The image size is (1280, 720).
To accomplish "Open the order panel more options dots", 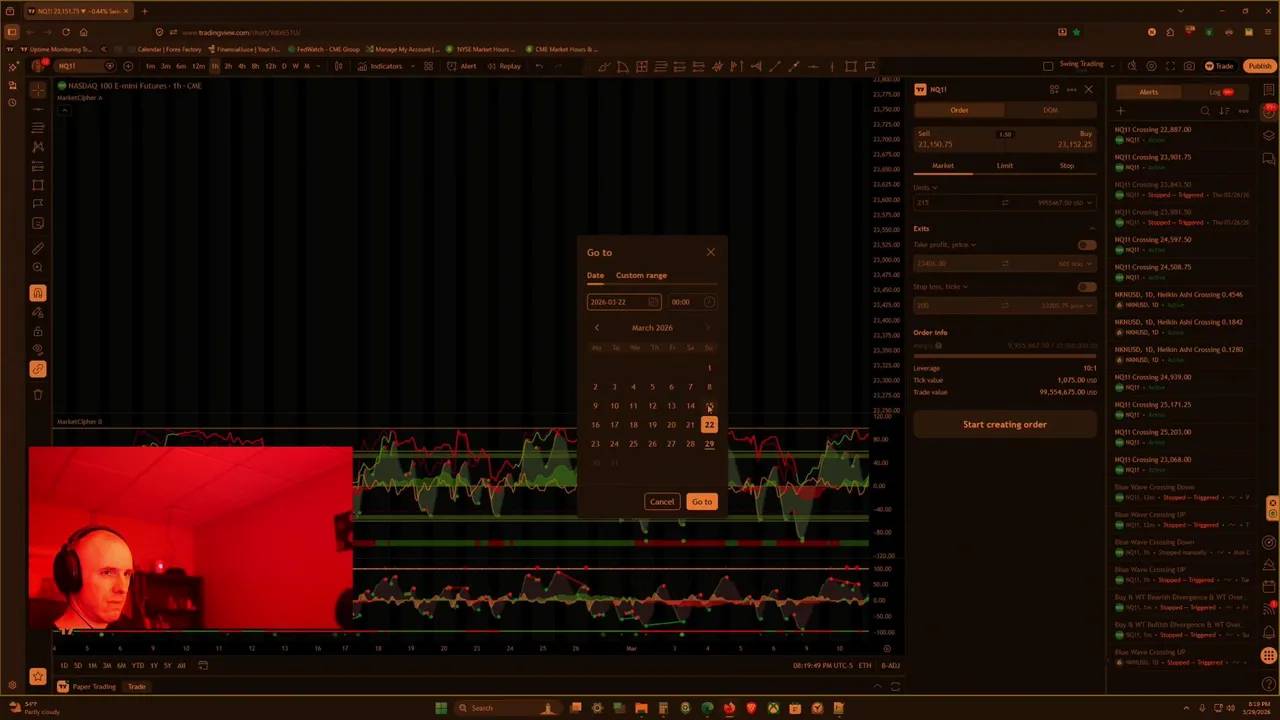I will coord(1071,90).
